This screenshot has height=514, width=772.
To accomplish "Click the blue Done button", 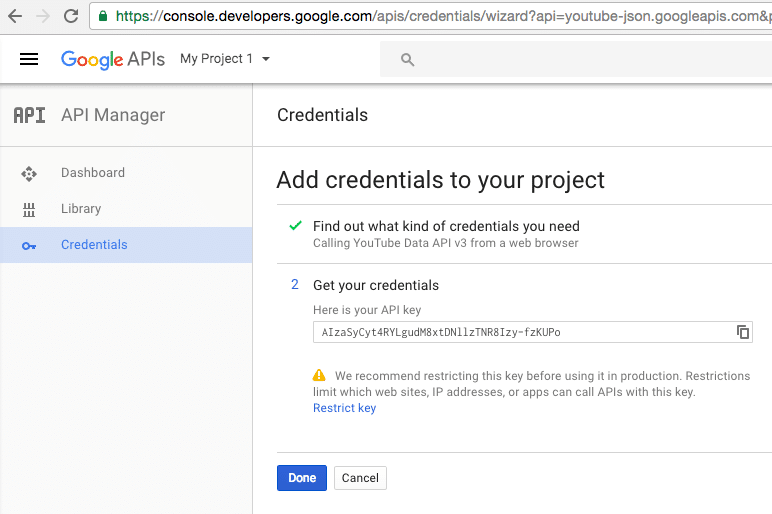I will 302,478.
